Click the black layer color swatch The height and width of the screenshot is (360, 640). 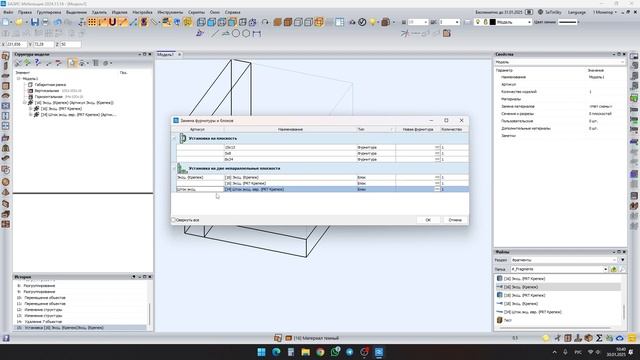pos(493,22)
